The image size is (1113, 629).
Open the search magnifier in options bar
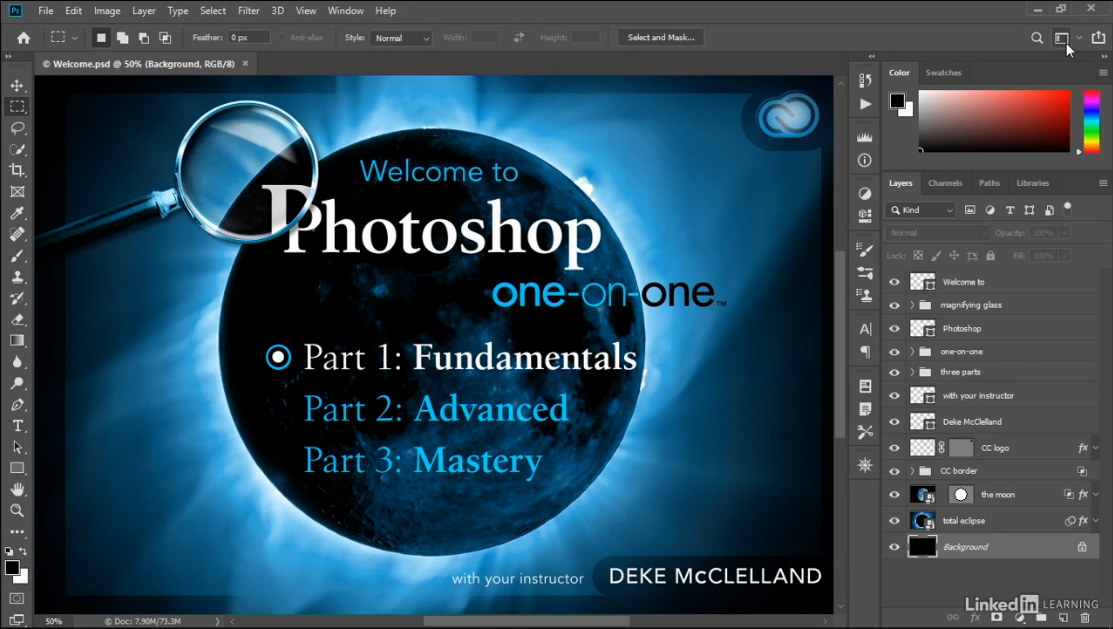tap(1036, 38)
